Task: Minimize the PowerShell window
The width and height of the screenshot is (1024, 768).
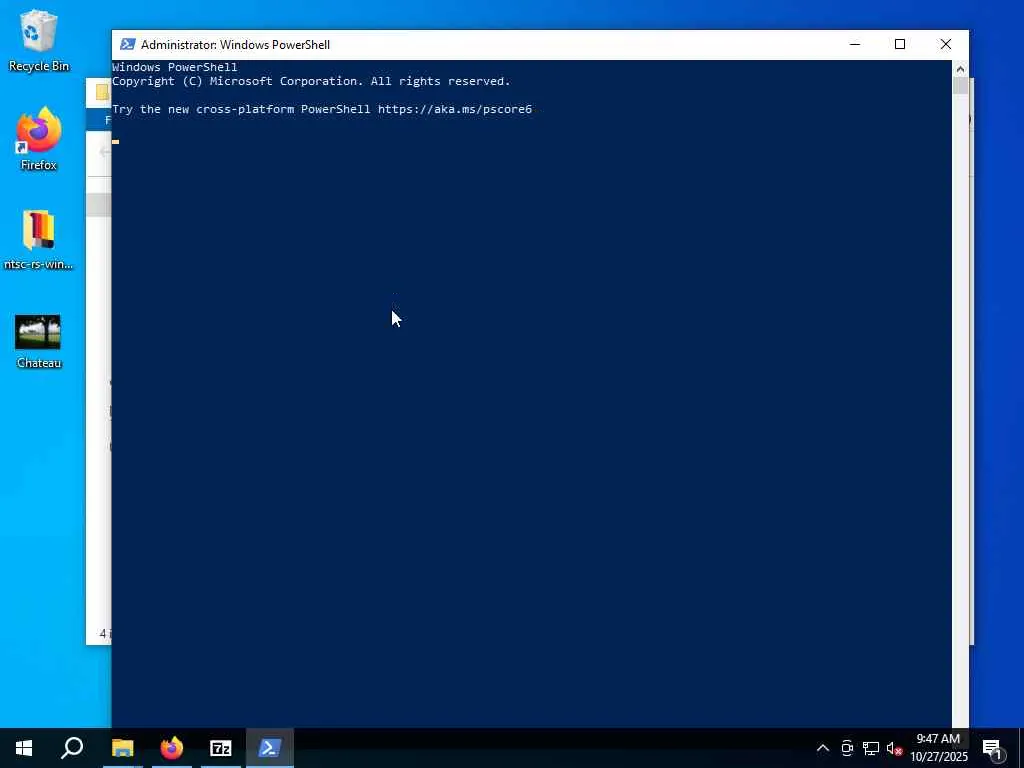Action: point(855,44)
